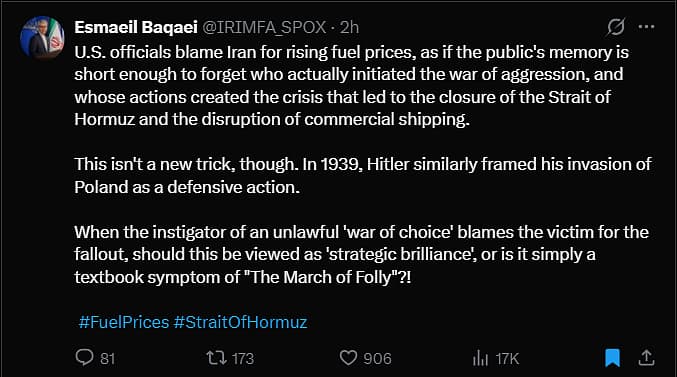Click the 17K views count
This screenshot has height=377, width=677.
[507, 358]
